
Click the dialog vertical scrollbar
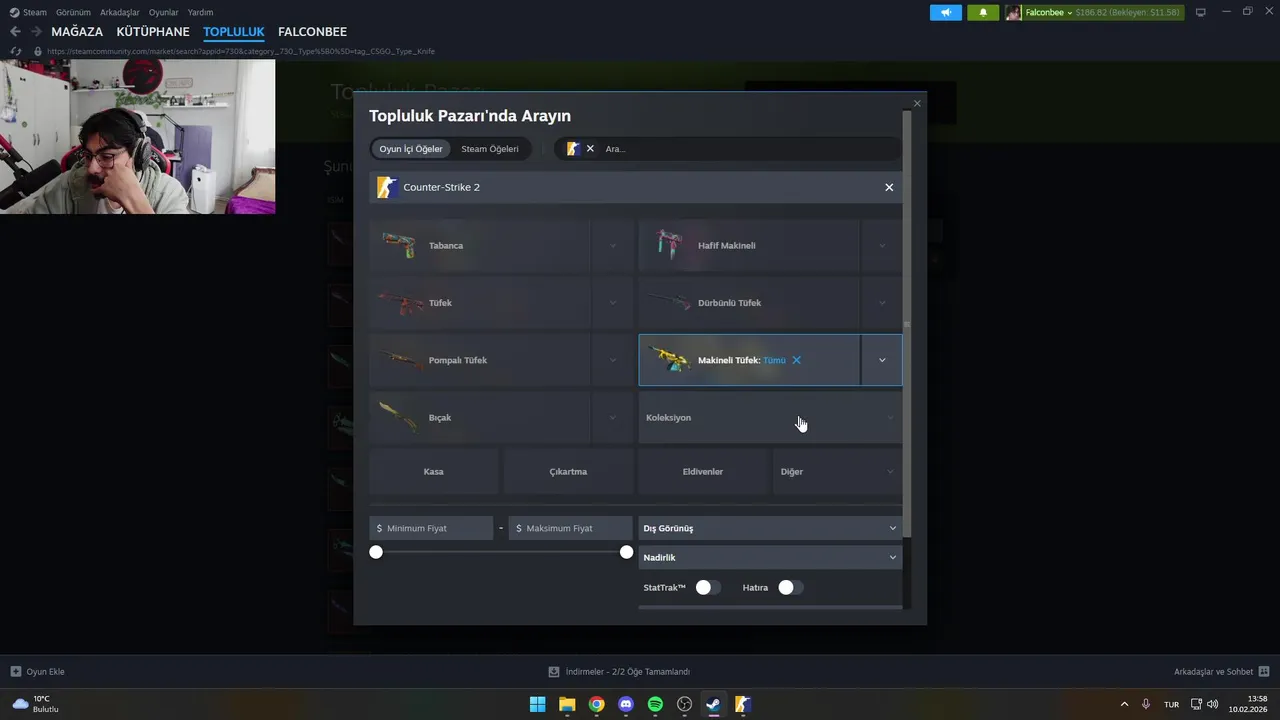pos(907,325)
